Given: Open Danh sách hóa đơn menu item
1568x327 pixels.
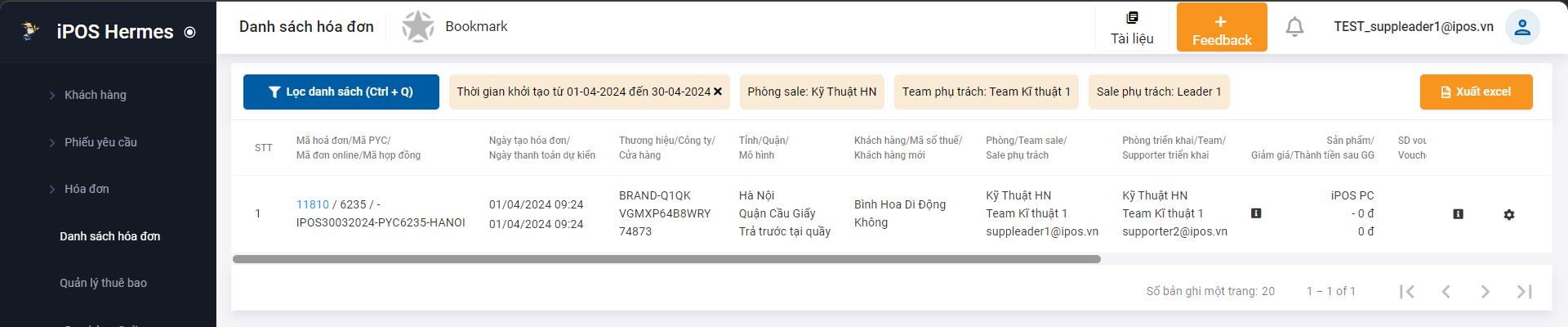Looking at the screenshot, I should [x=109, y=236].
